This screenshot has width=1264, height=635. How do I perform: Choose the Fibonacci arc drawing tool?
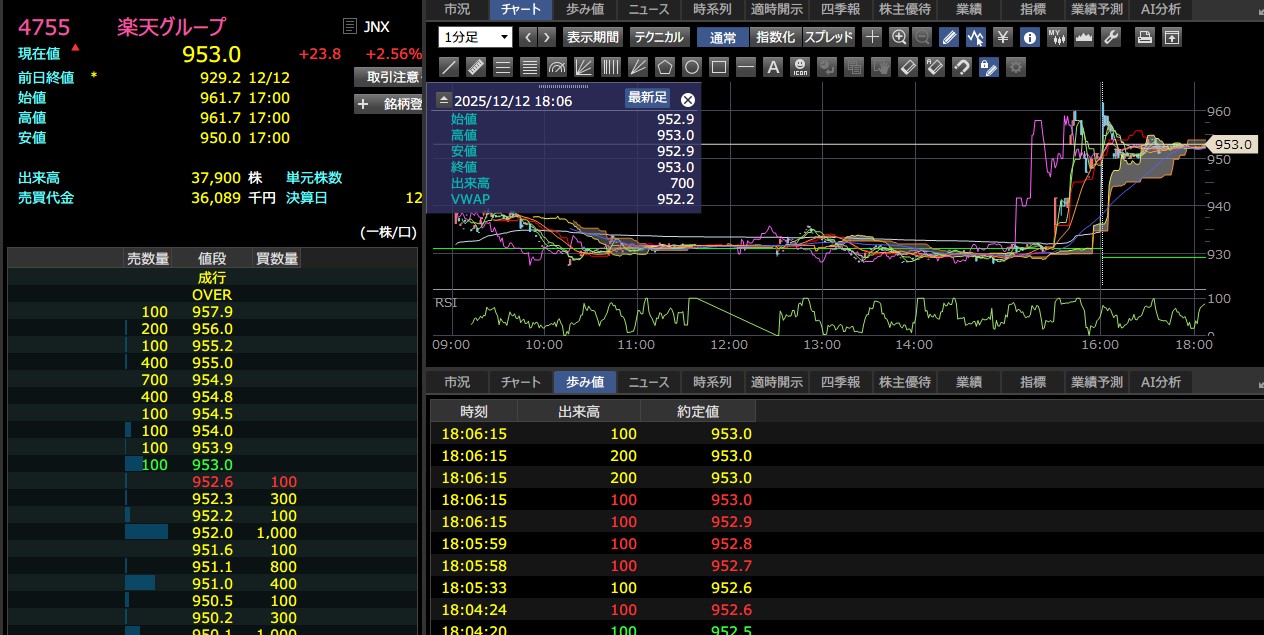coord(556,68)
